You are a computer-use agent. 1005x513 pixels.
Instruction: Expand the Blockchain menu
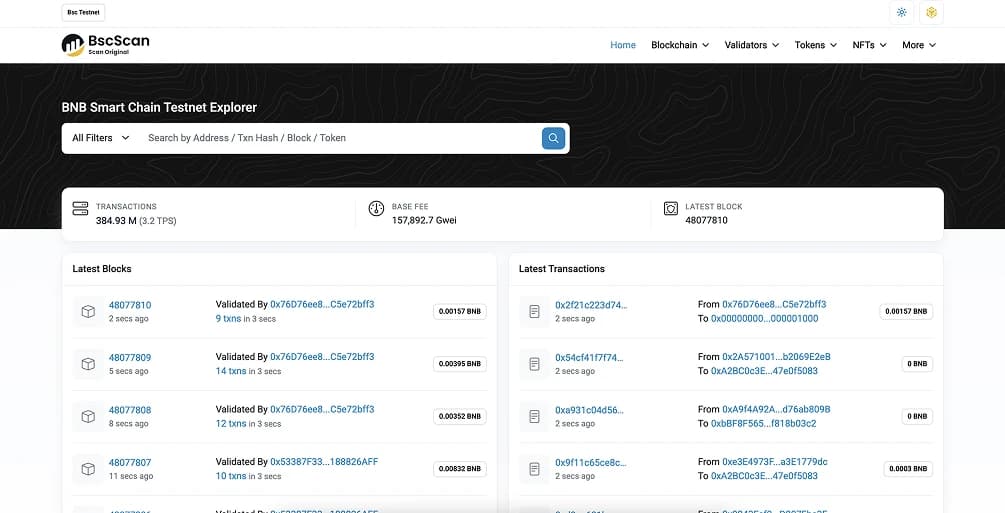point(680,45)
